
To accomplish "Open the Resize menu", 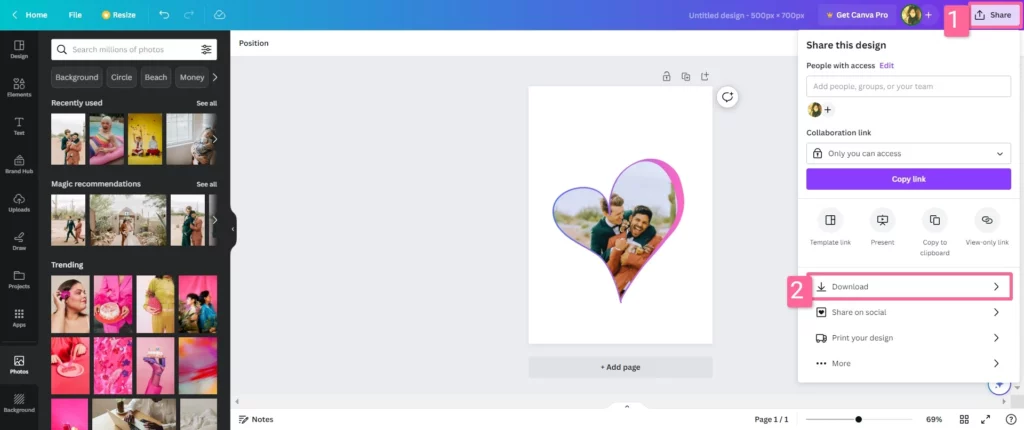I will tap(119, 14).
